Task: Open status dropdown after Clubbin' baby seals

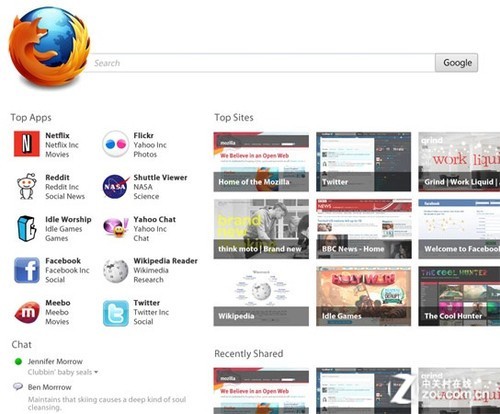Action: (x=96, y=372)
